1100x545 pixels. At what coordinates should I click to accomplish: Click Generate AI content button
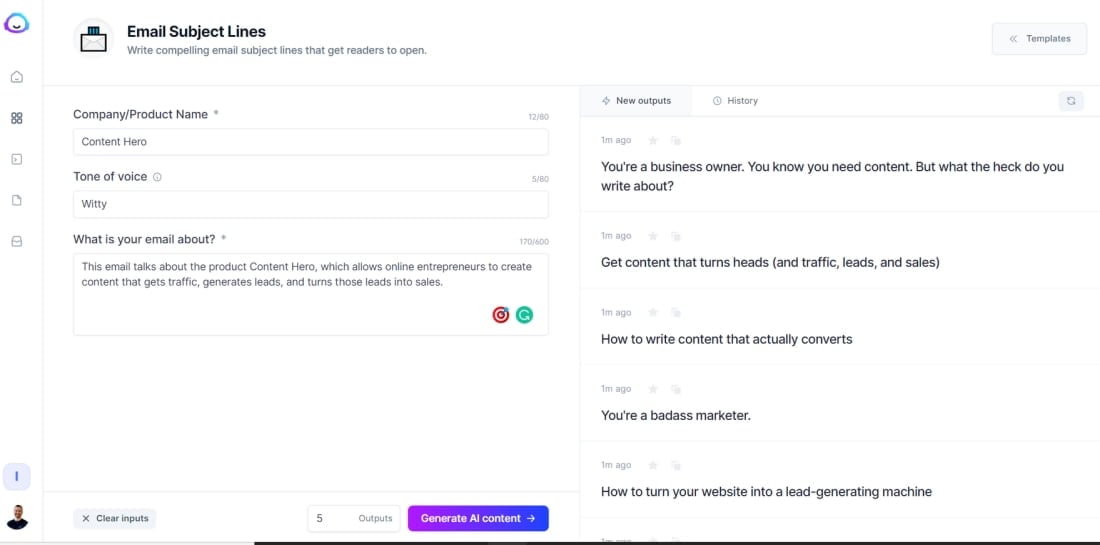[x=478, y=518]
